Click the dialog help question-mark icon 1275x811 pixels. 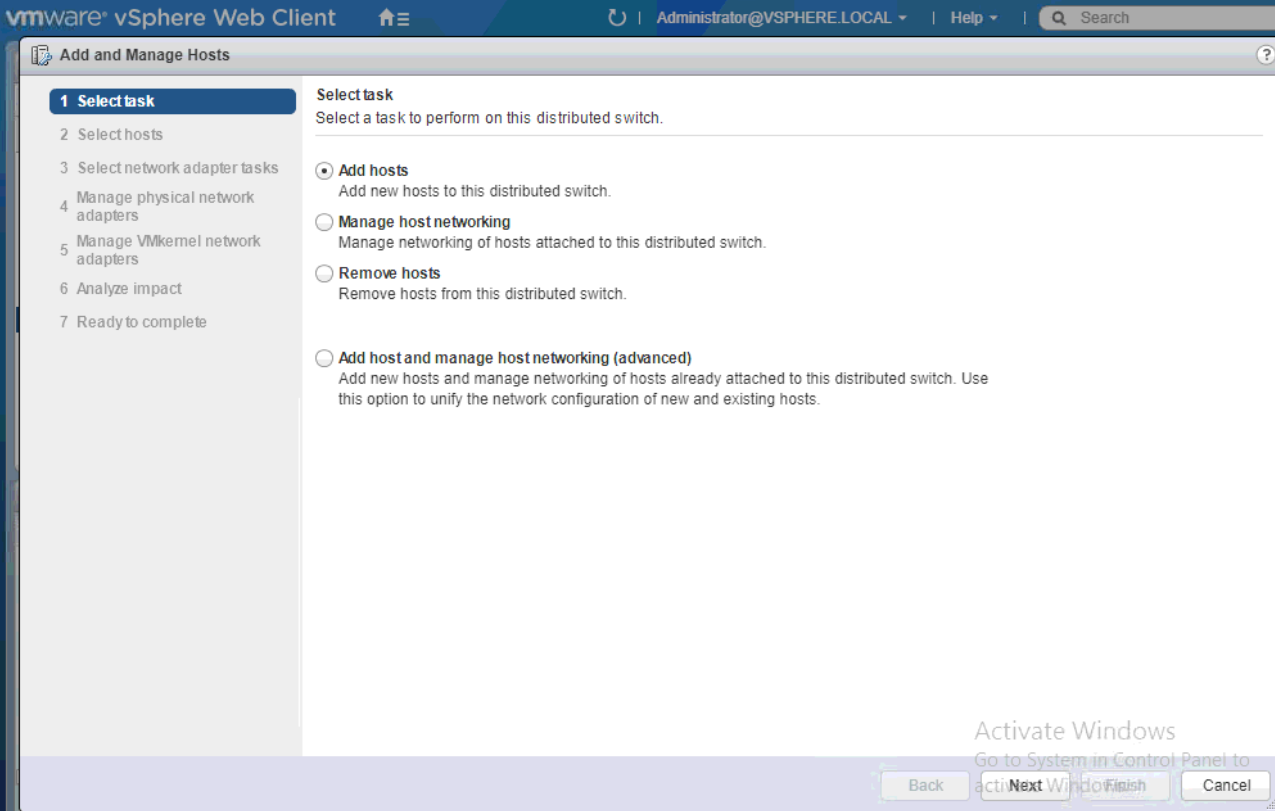(x=1265, y=55)
